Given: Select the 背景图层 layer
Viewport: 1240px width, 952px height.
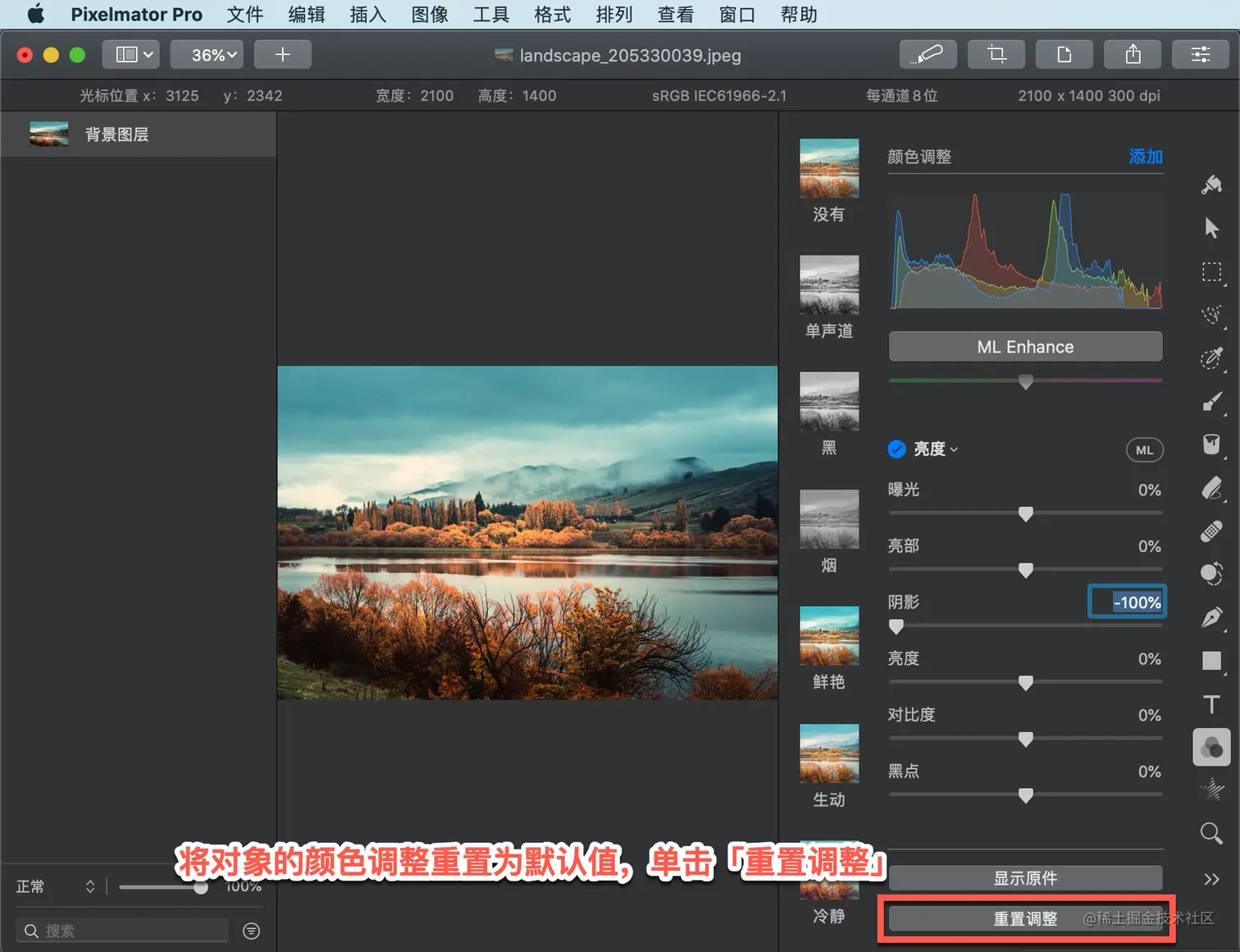Looking at the screenshot, I should [x=139, y=134].
